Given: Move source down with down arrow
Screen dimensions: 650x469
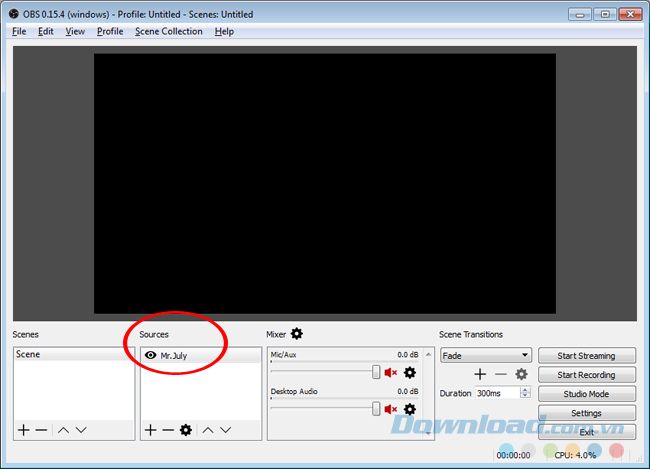Looking at the screenshot, I should (226, 430).
